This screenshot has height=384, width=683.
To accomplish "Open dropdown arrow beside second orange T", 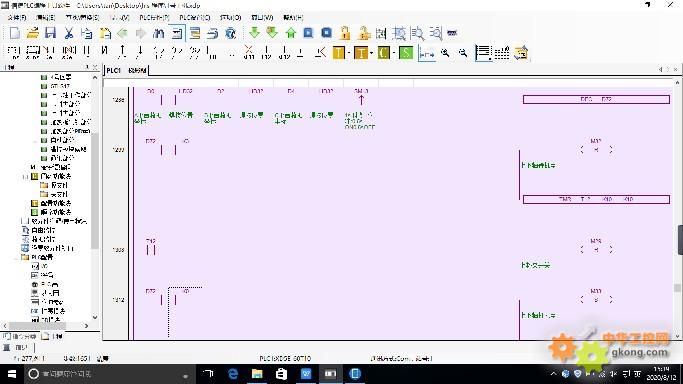I will (x=371, y=54).
